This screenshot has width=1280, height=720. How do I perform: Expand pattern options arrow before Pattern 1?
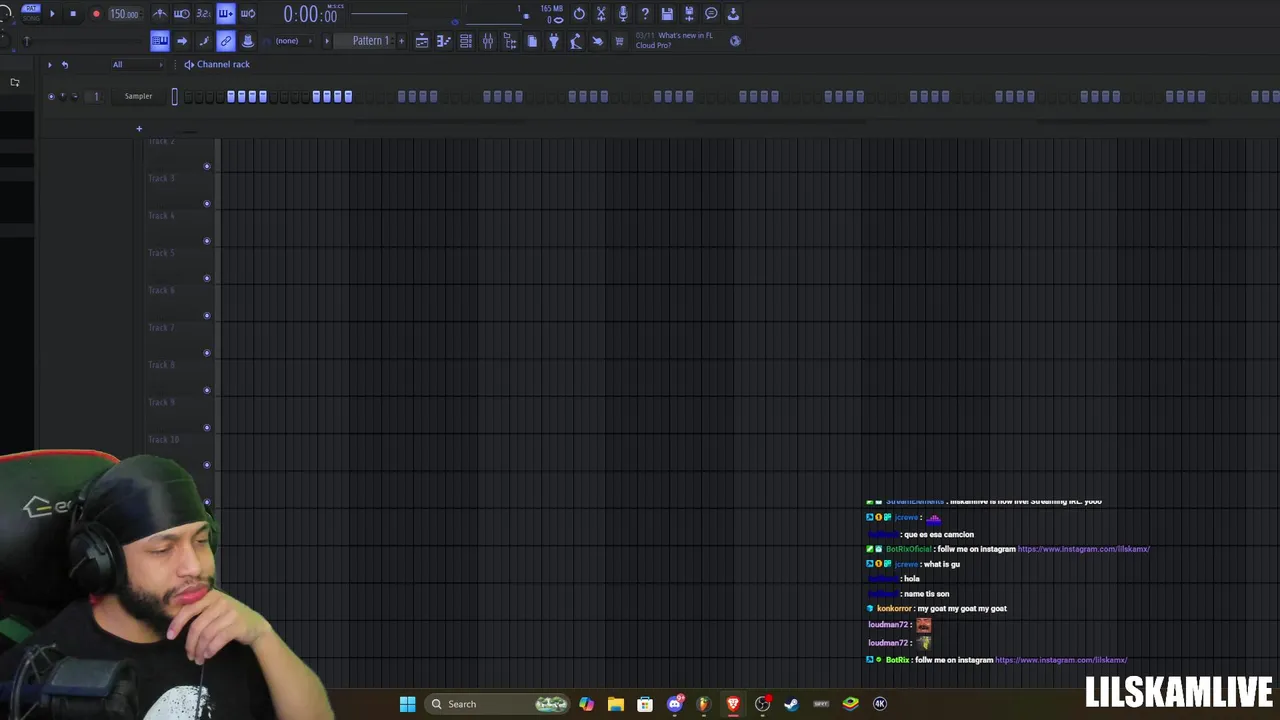point(327,41)
